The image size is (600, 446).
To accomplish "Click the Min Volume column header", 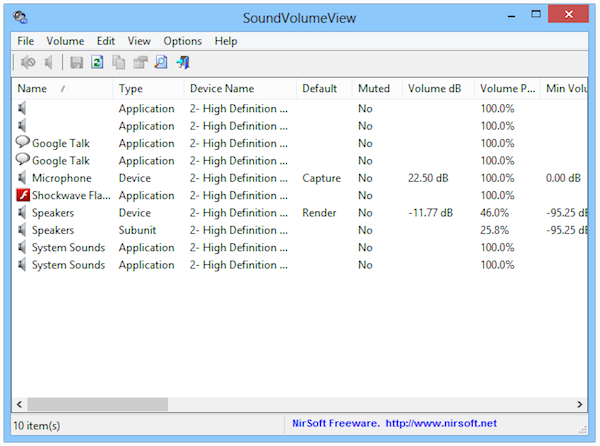I will pos(564,89).
